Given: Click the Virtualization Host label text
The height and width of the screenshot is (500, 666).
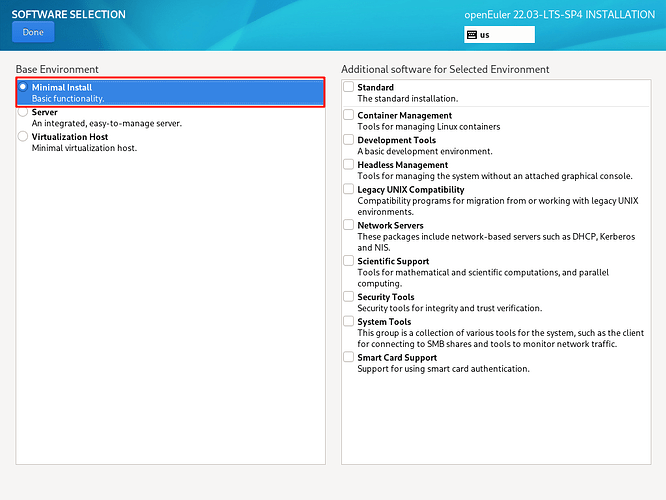Looking at the screenshot, I should pyautogui.click(x=70, y=137).
